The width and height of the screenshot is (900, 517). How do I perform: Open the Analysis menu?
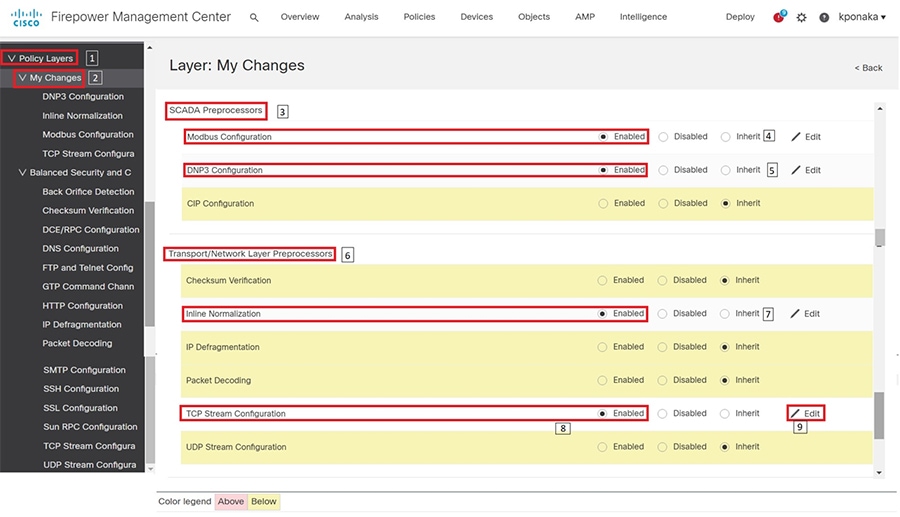coord(361,17)
